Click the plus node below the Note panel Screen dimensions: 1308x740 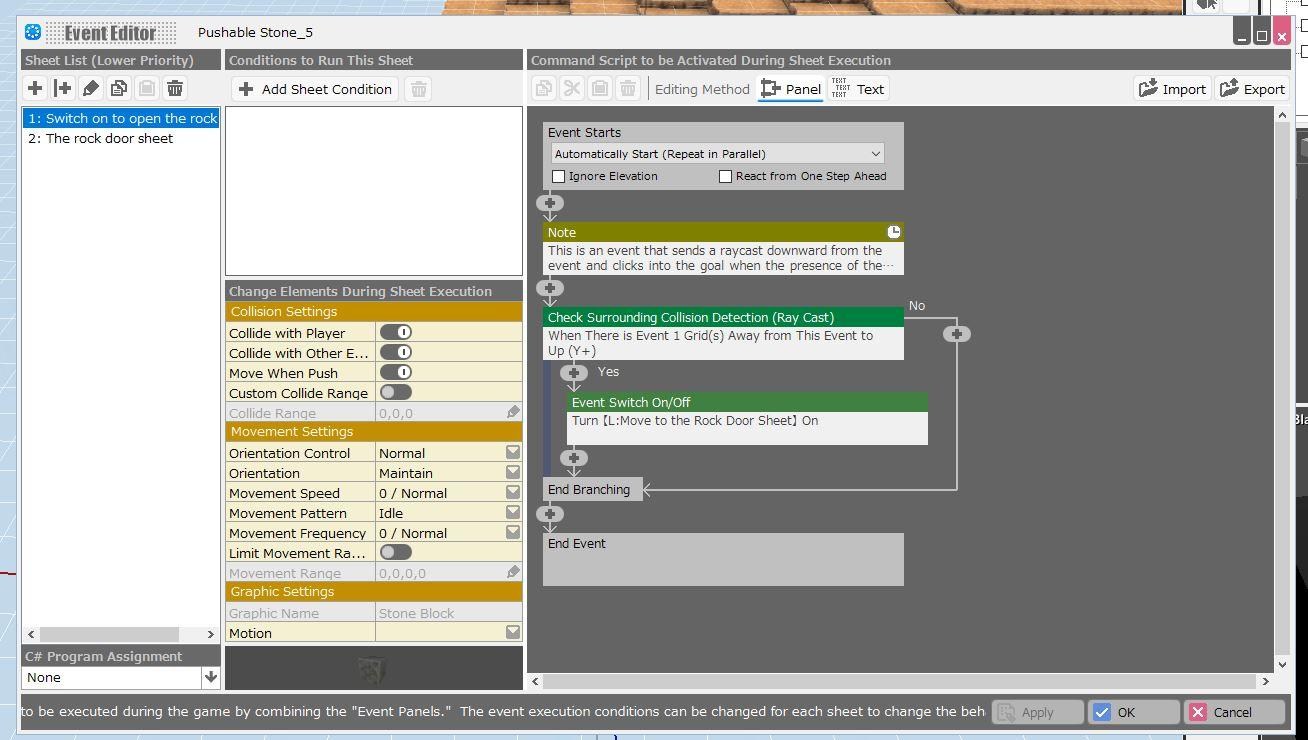[x=550, y=288]
